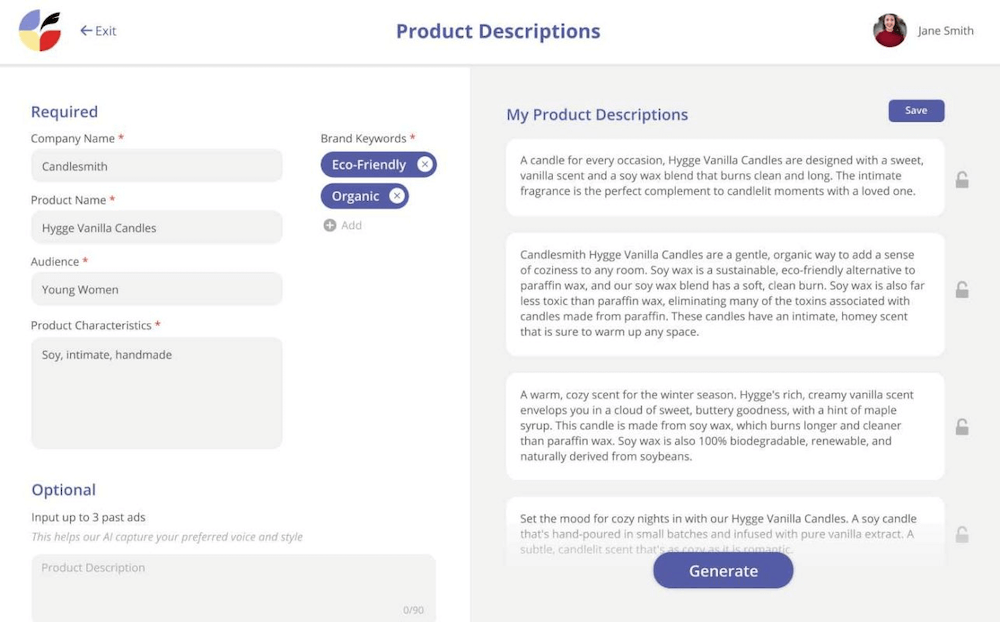Viewport: 1000px width, 622px height.
Task: Toggle lock on the Candlesmith organic description
Action: [x=961, y=290]
